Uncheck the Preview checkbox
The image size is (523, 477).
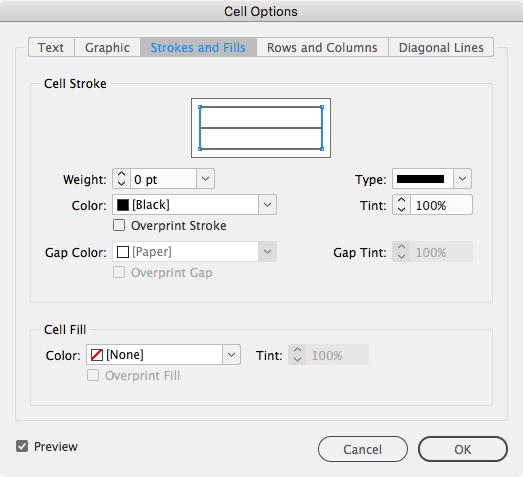point(22,446)
